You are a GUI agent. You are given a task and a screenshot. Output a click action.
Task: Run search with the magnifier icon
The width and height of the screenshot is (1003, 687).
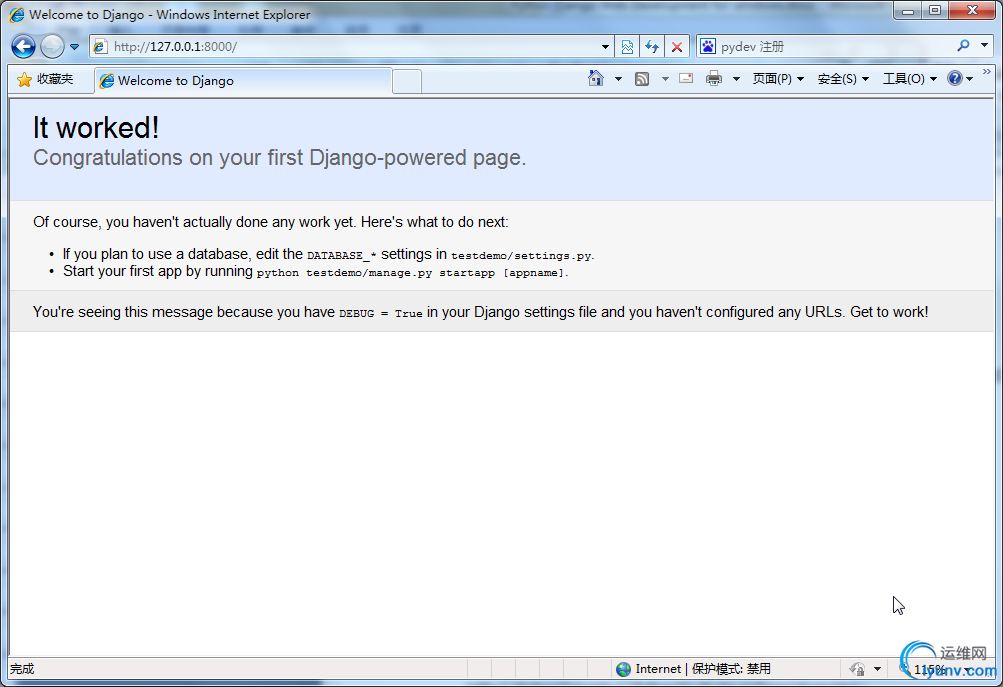pyautogui.click(x=963, y=45)
